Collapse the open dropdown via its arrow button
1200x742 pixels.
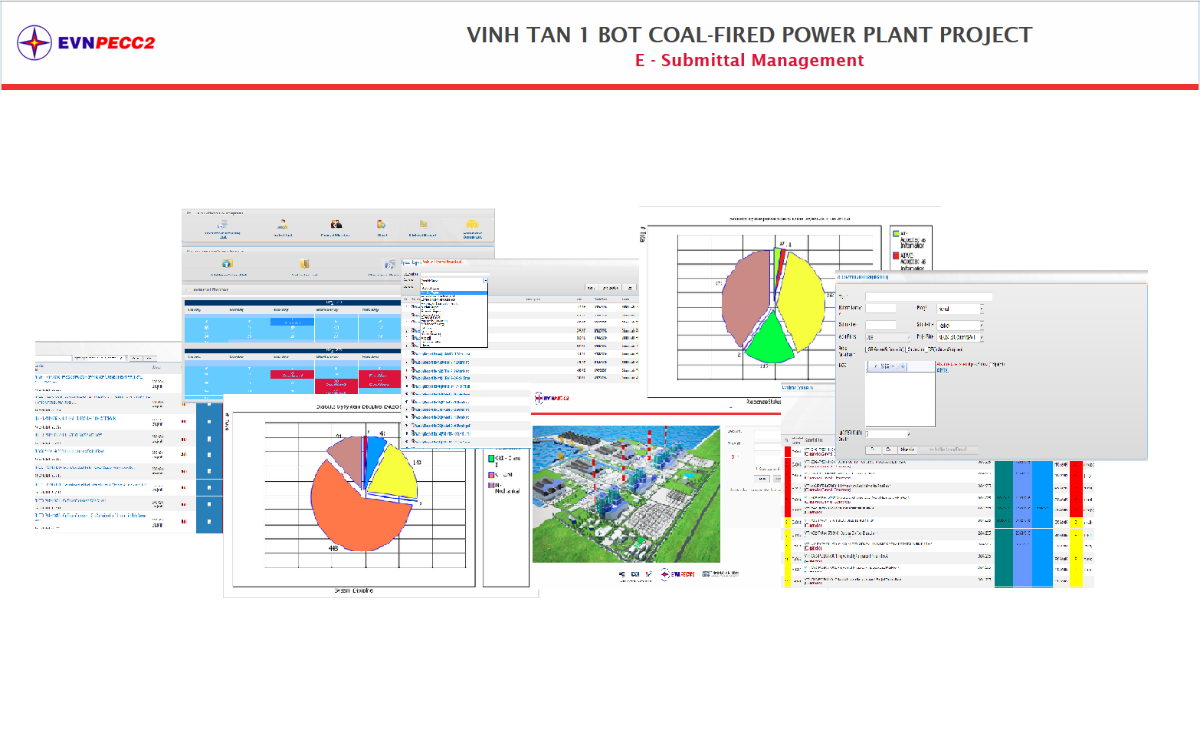[x=485, y=282]
